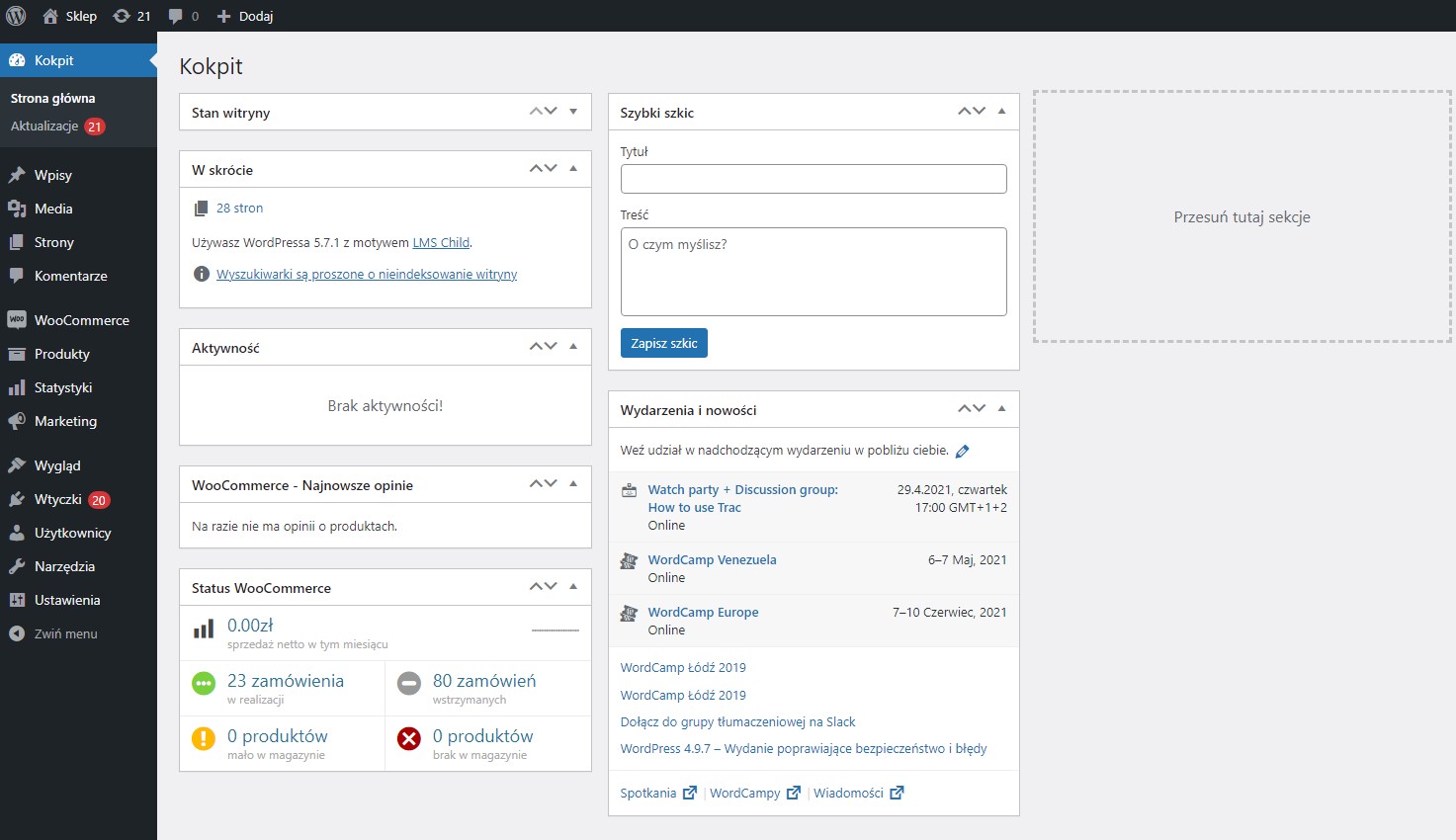
Task: Click the WordPress logo in admin bar
Action: coord(16,16)
